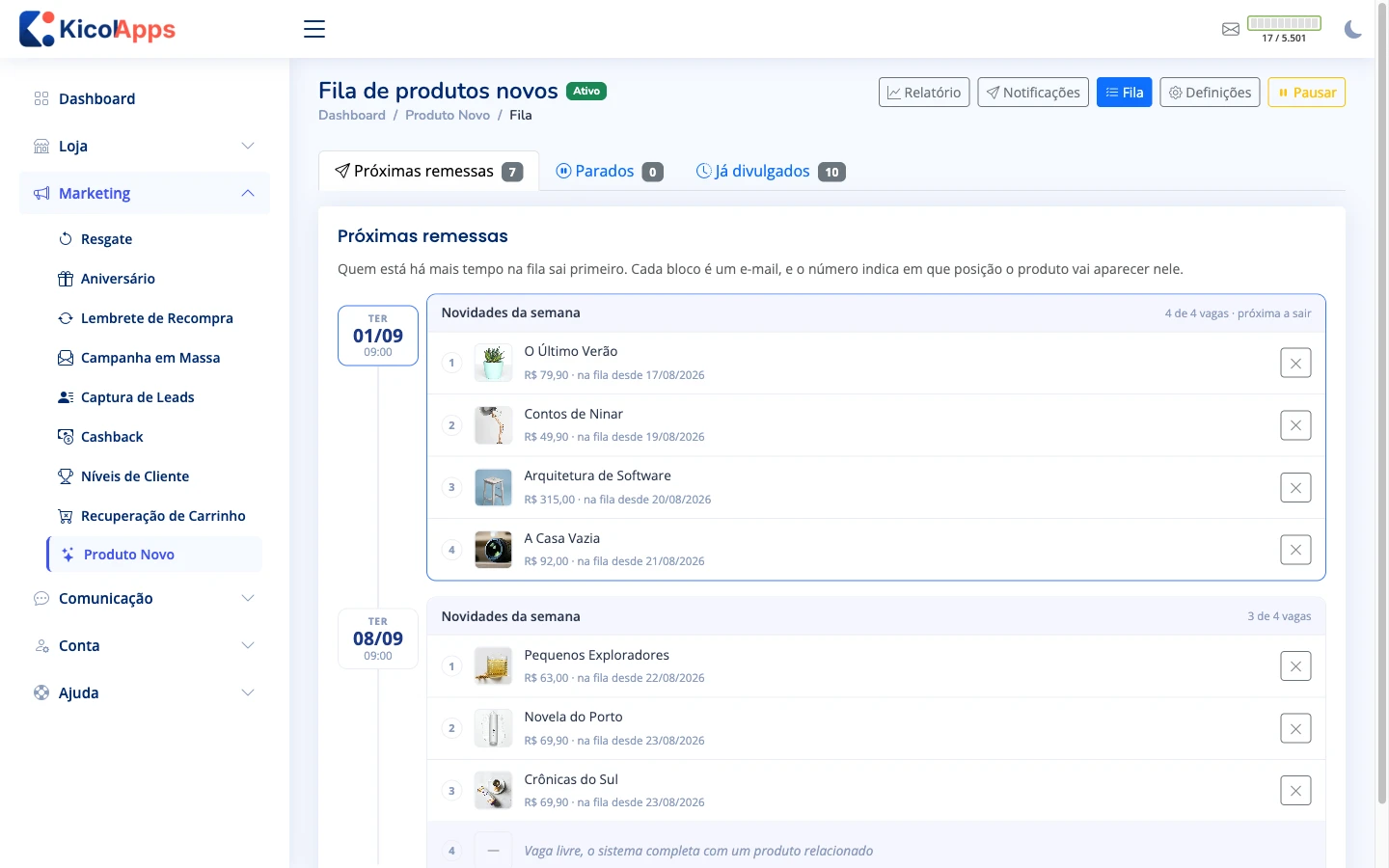Open Notificações button
Screen dimensions: 1389x868
click(1033, 93)
